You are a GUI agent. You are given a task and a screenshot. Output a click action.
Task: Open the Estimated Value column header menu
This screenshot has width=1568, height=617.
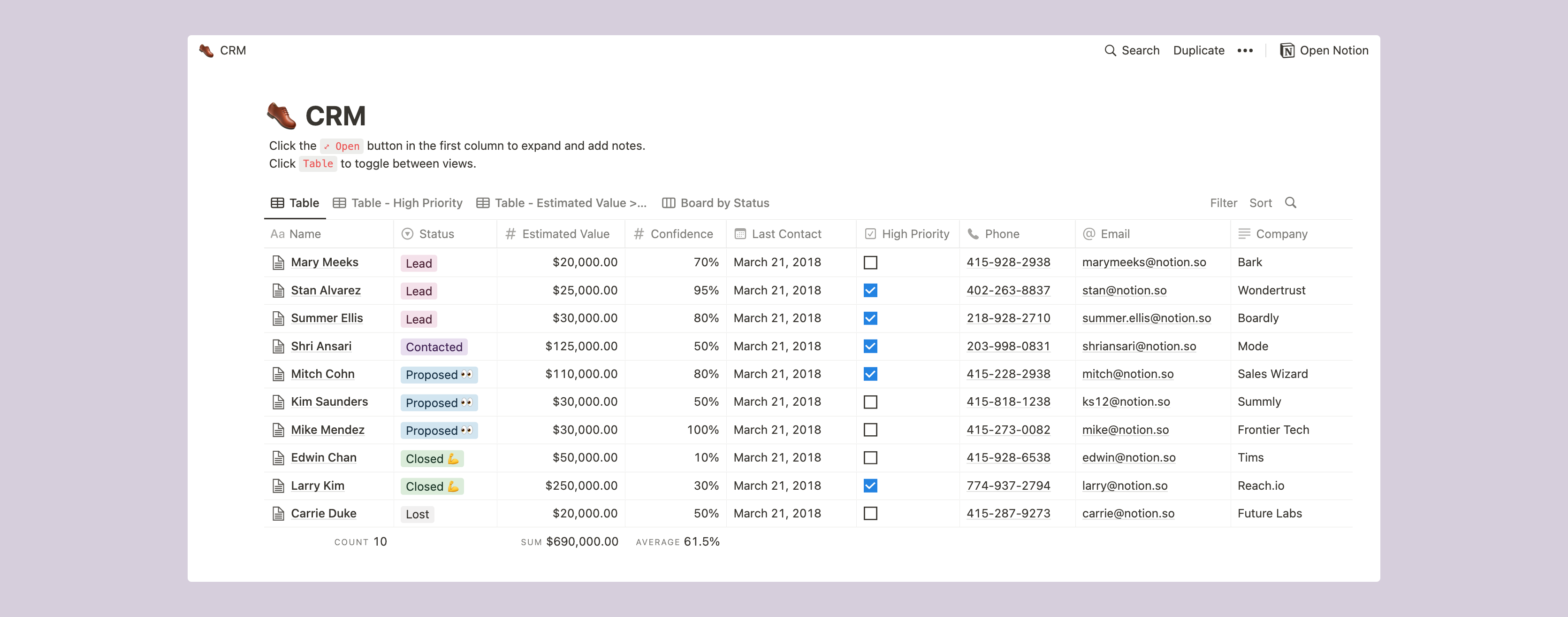click(561, 234)
